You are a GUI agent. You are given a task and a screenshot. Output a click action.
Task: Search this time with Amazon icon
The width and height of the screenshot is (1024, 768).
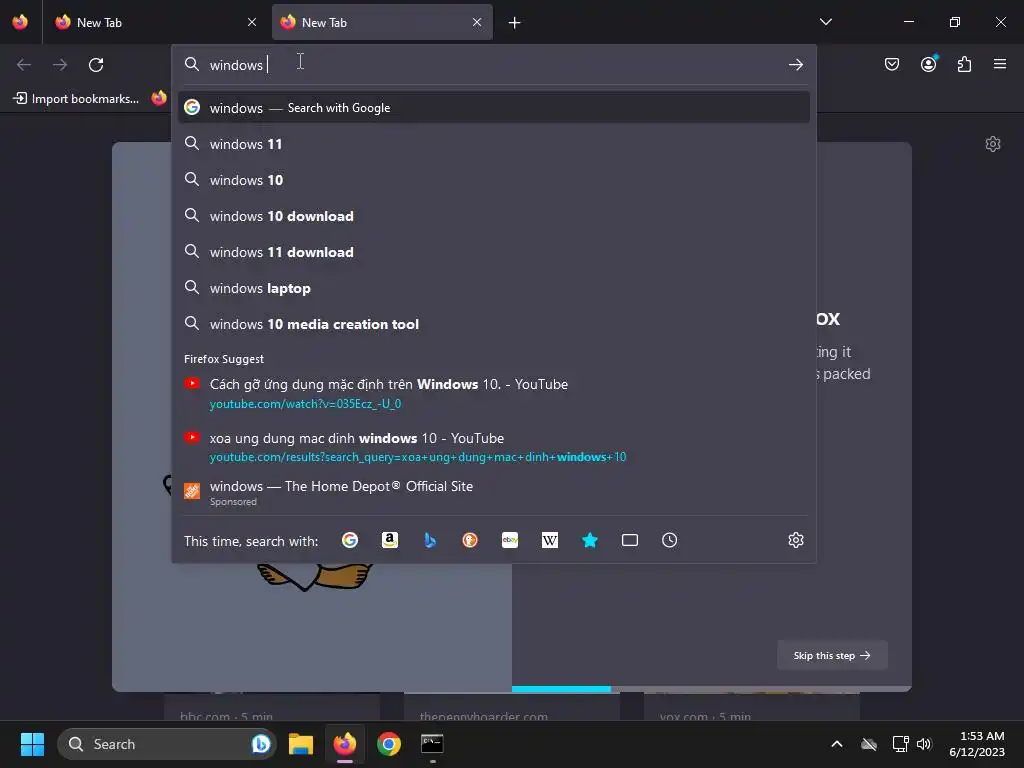point(390,540)
